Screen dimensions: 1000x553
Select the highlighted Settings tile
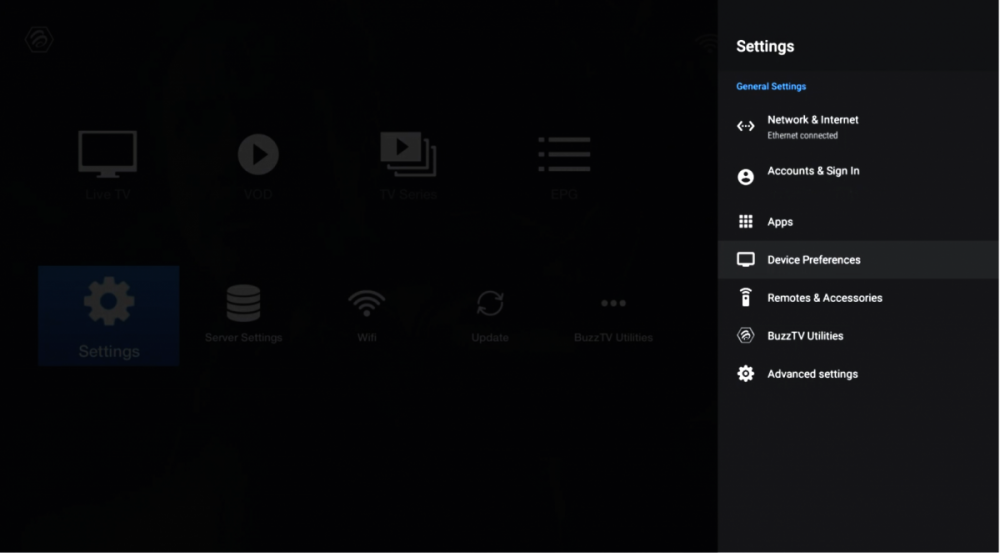coord(109,316)
